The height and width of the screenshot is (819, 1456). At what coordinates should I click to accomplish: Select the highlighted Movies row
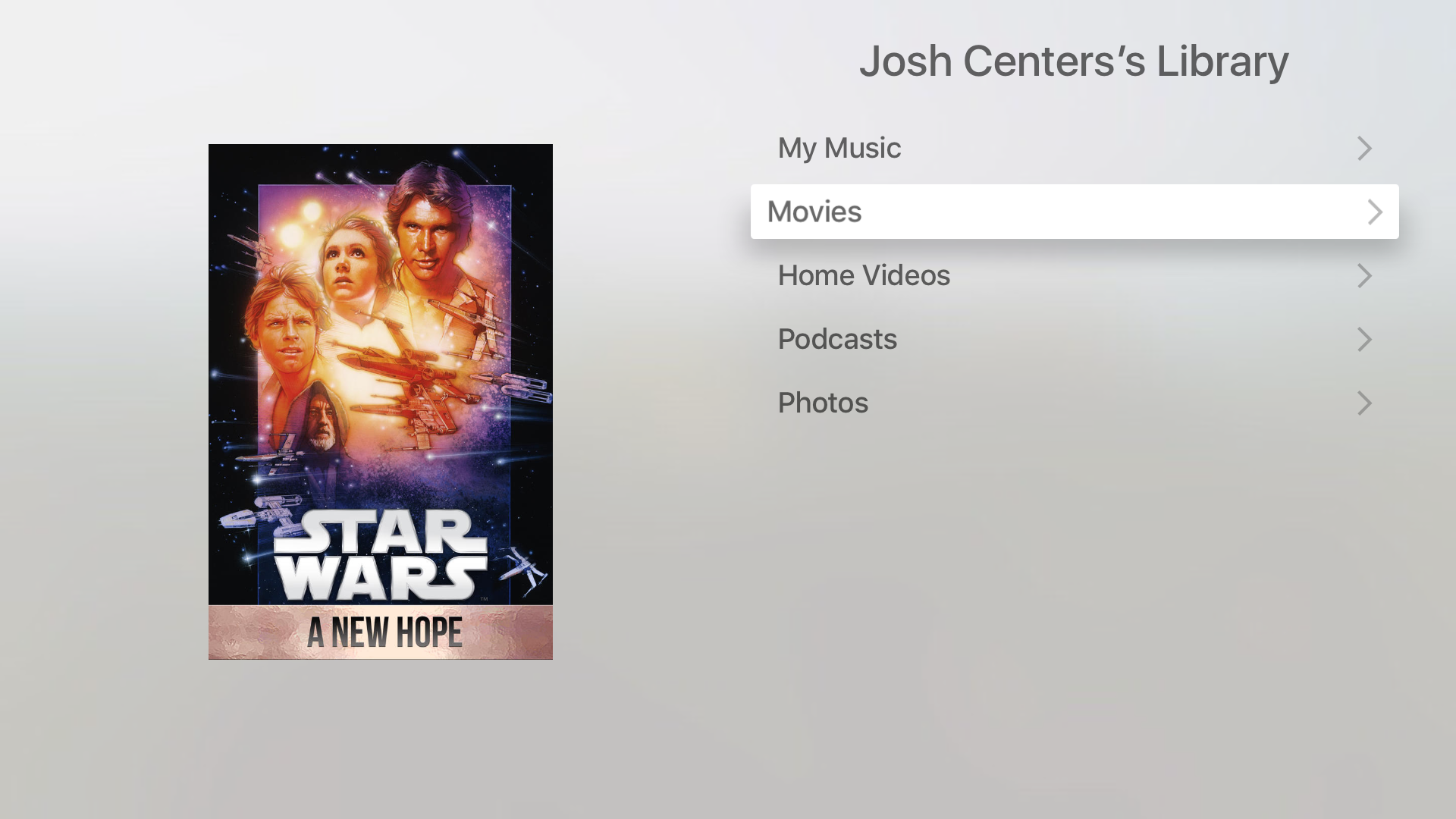pyautogui.click(x=1075, y=212)
